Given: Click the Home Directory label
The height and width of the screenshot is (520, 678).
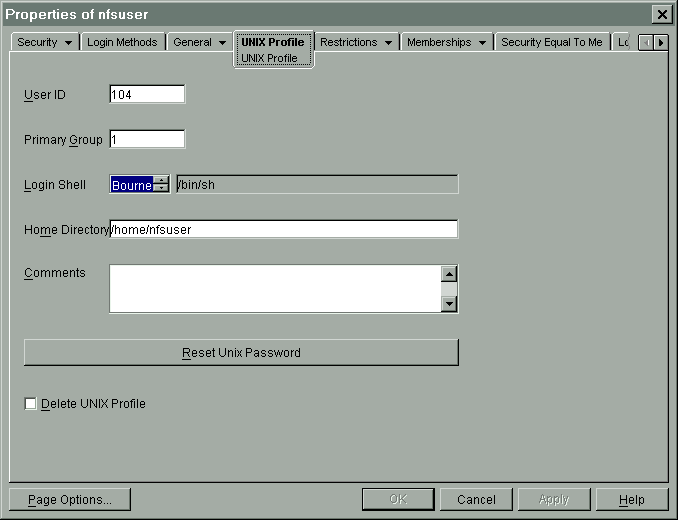Looking at the screenshot, I should point(67,230).
